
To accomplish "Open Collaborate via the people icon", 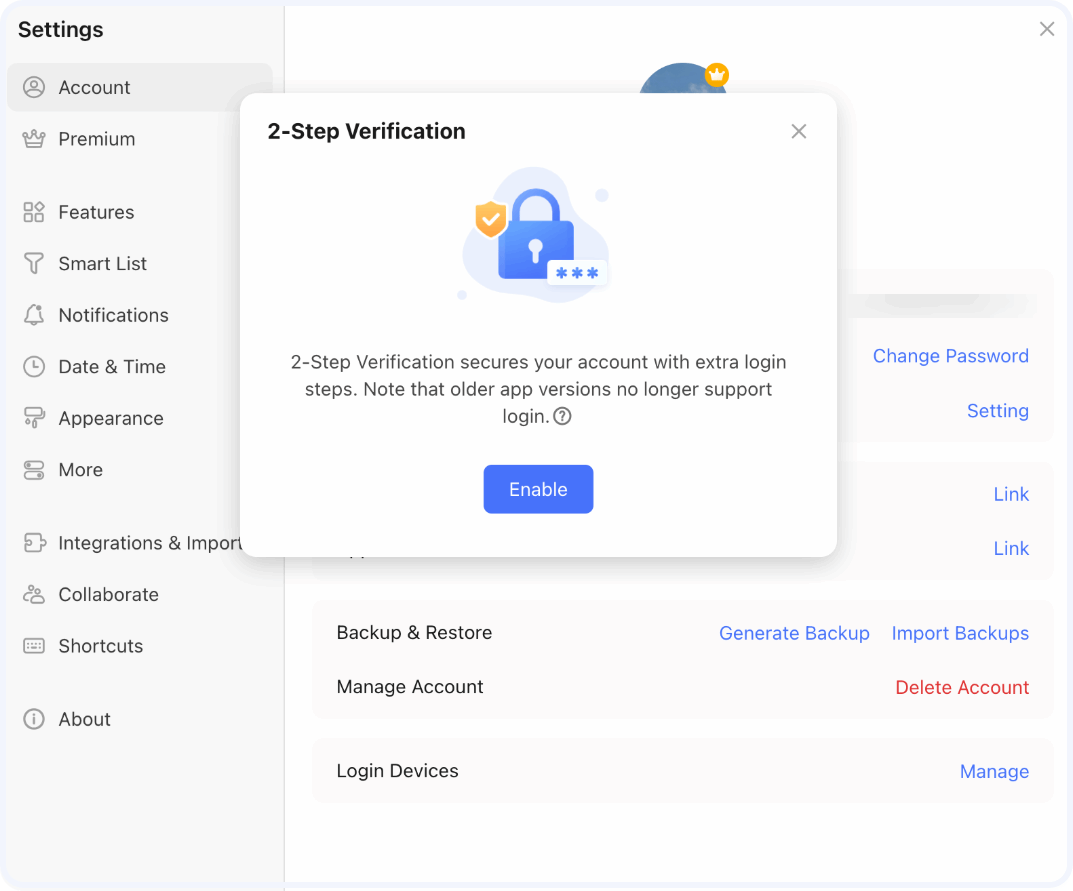I will pyautogui.click(x=34, y=595).
